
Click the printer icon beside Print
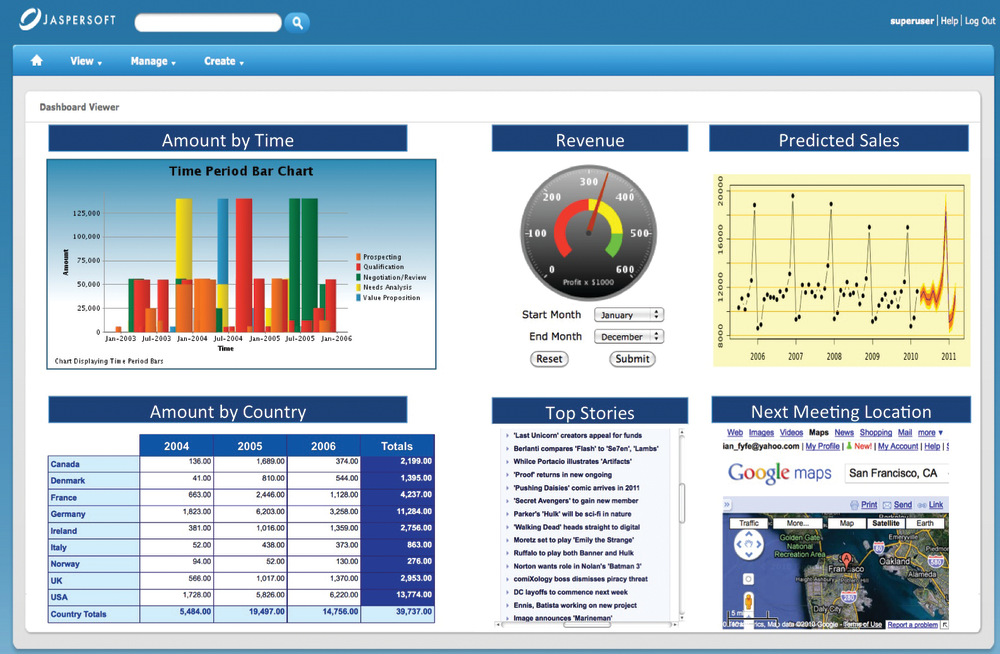[x=853, y=505]
